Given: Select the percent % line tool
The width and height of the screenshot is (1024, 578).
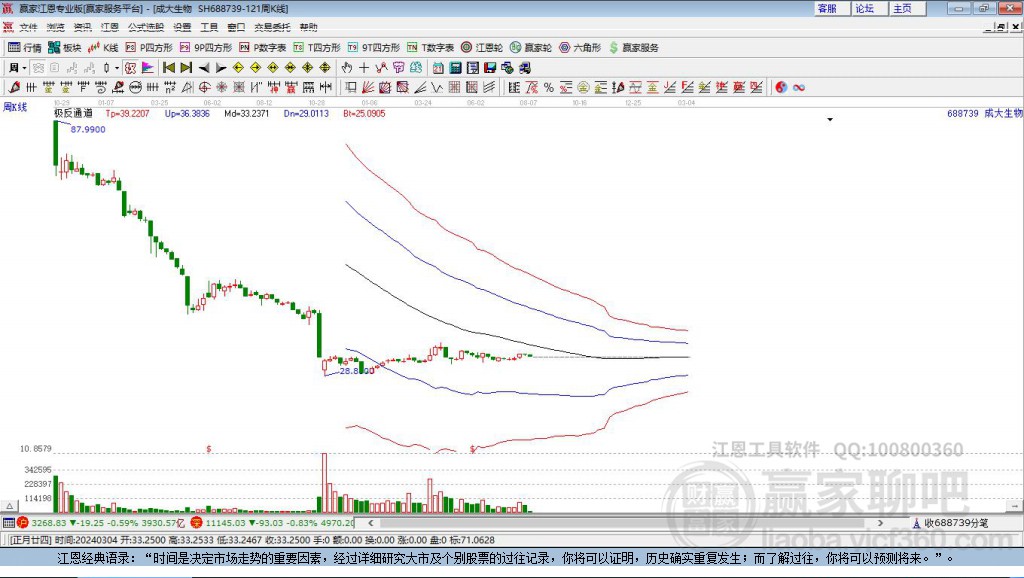Looking at the screenshot, I should [549, 87].
